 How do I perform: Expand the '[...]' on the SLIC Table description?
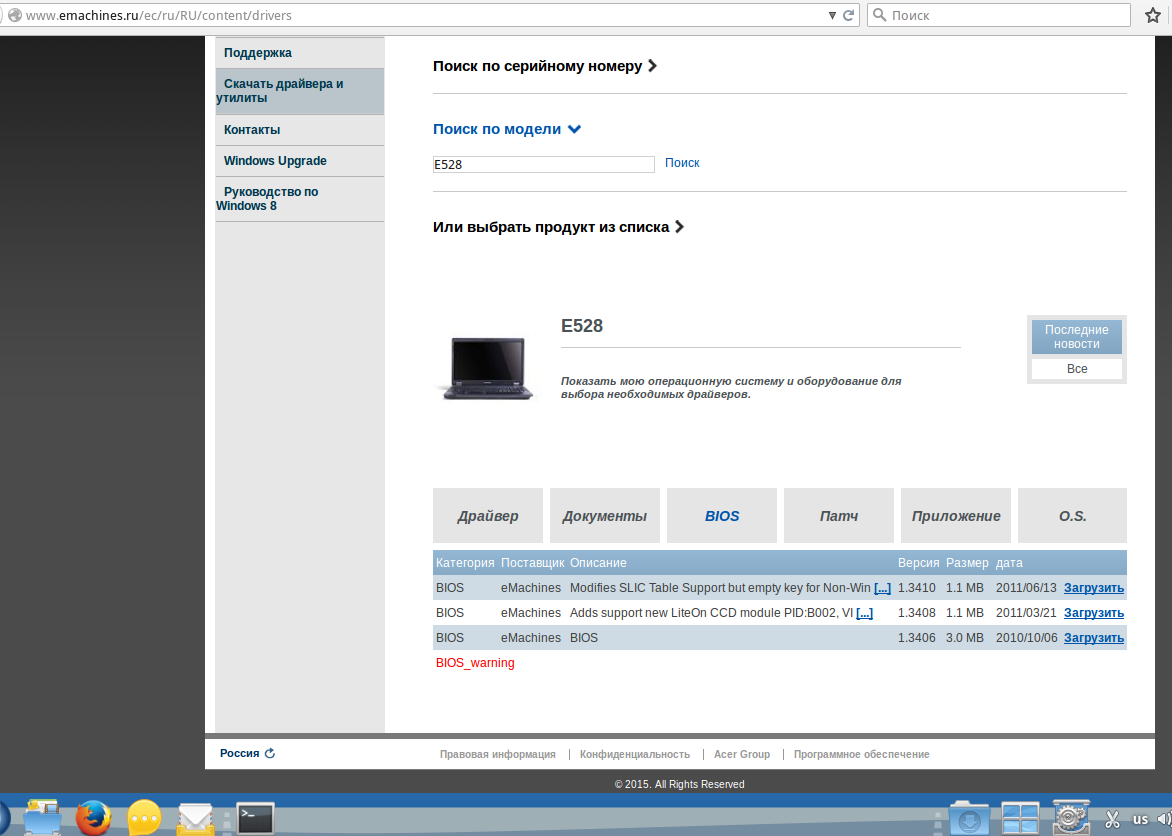pyautogui.click(x=882, y=588)
